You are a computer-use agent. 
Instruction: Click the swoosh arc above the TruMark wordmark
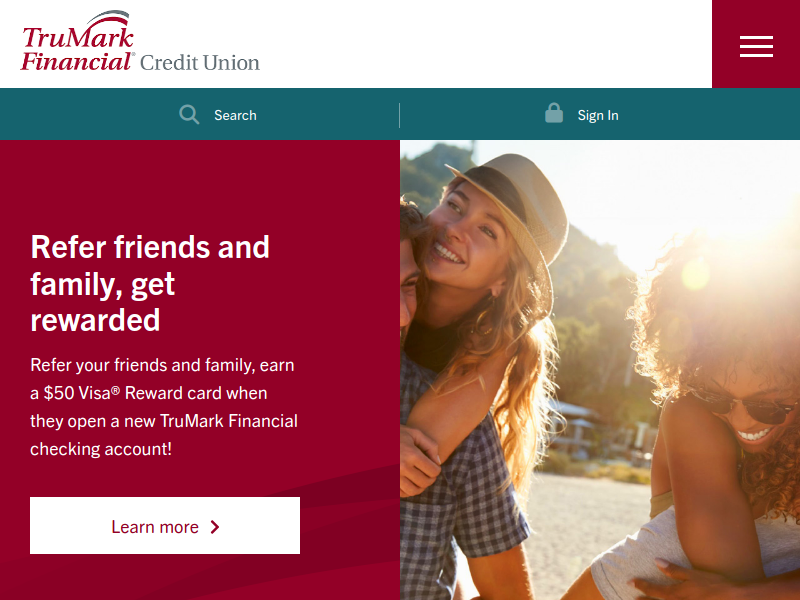click(109, 18)
